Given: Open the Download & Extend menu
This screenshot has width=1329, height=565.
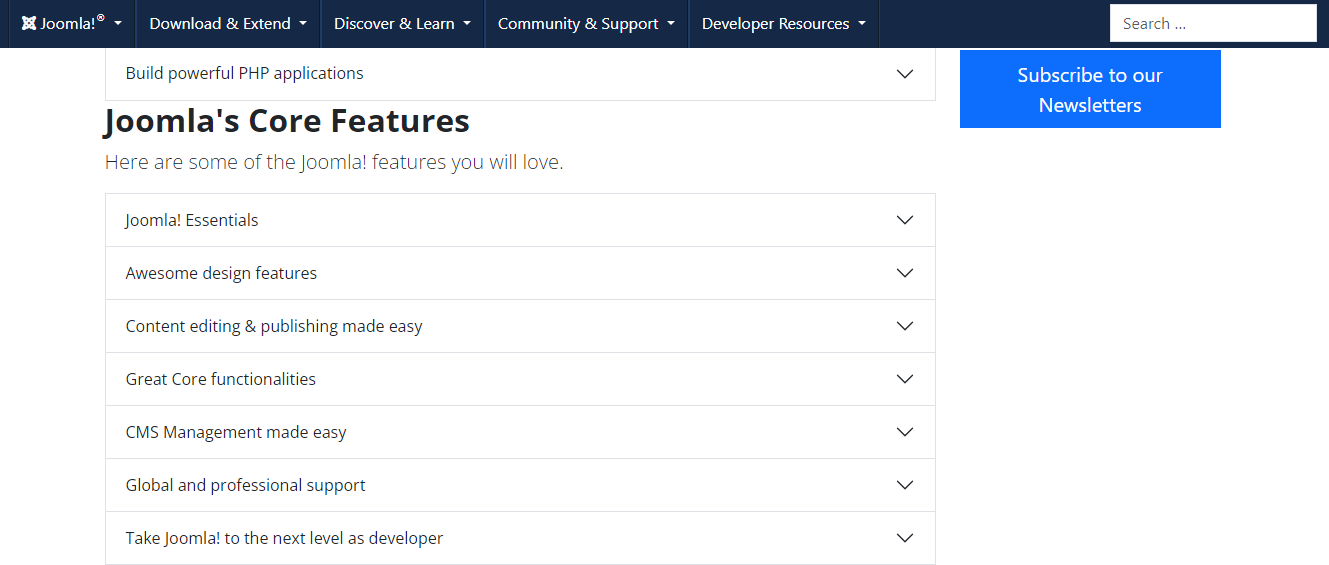Looking at the screenshot, I should (228, 24).
